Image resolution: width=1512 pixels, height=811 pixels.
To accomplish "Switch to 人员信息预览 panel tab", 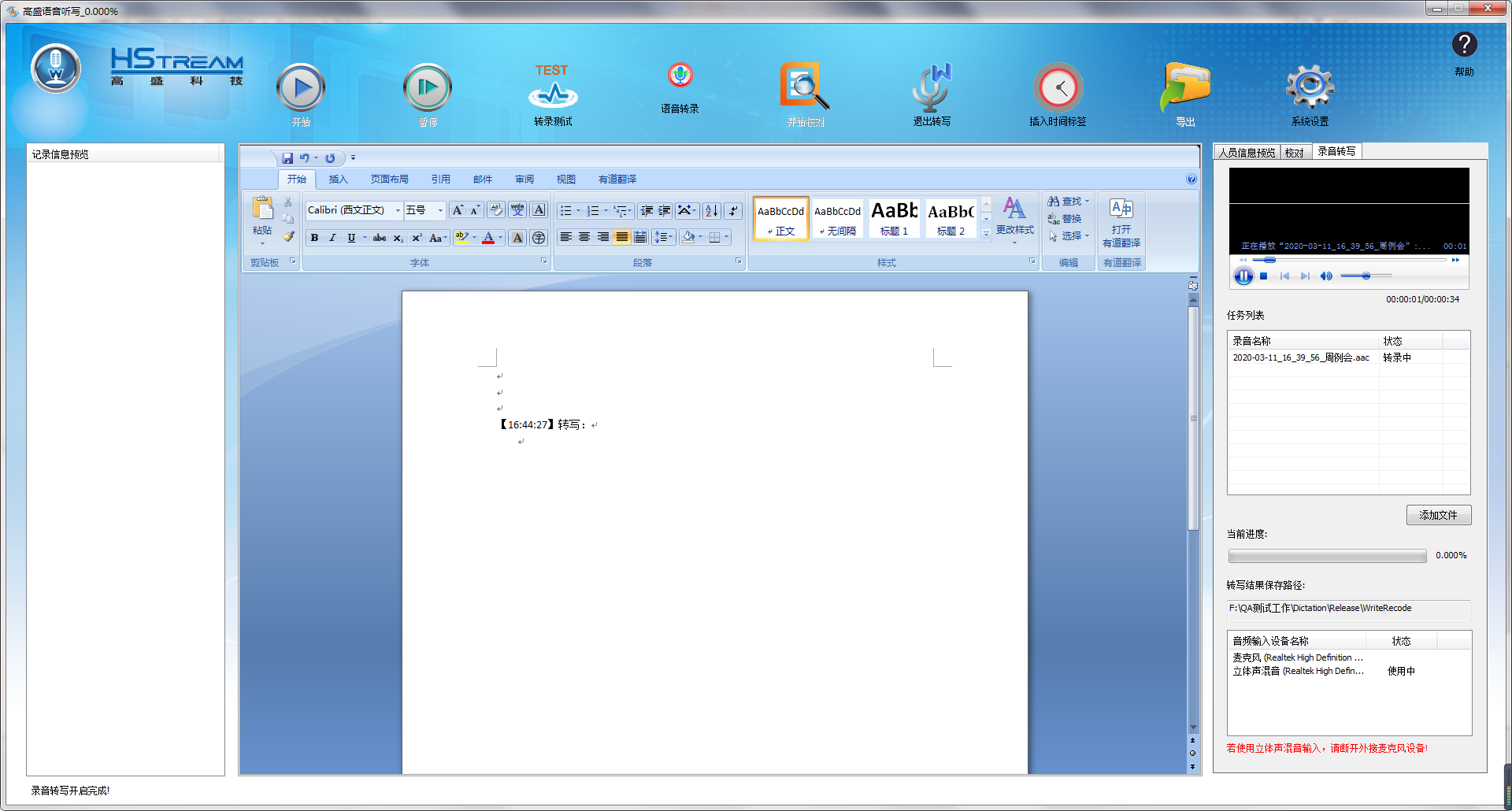I will (x=1247, y=153).
